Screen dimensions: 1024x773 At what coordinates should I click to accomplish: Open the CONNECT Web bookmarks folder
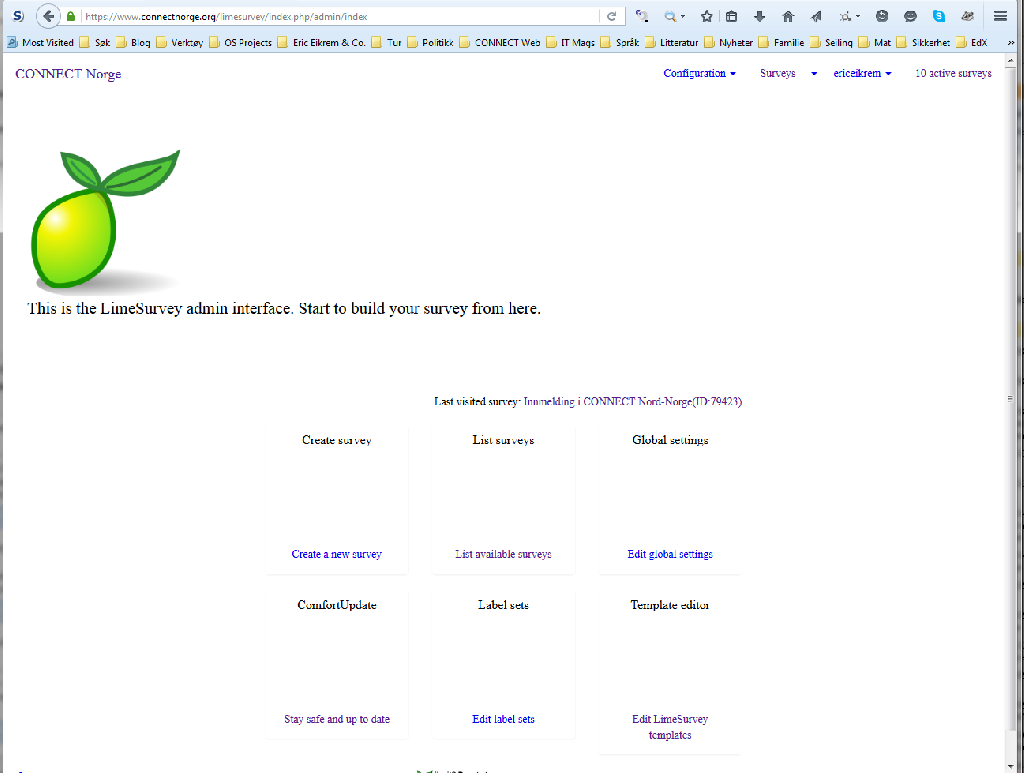click(x=500, y=42)
